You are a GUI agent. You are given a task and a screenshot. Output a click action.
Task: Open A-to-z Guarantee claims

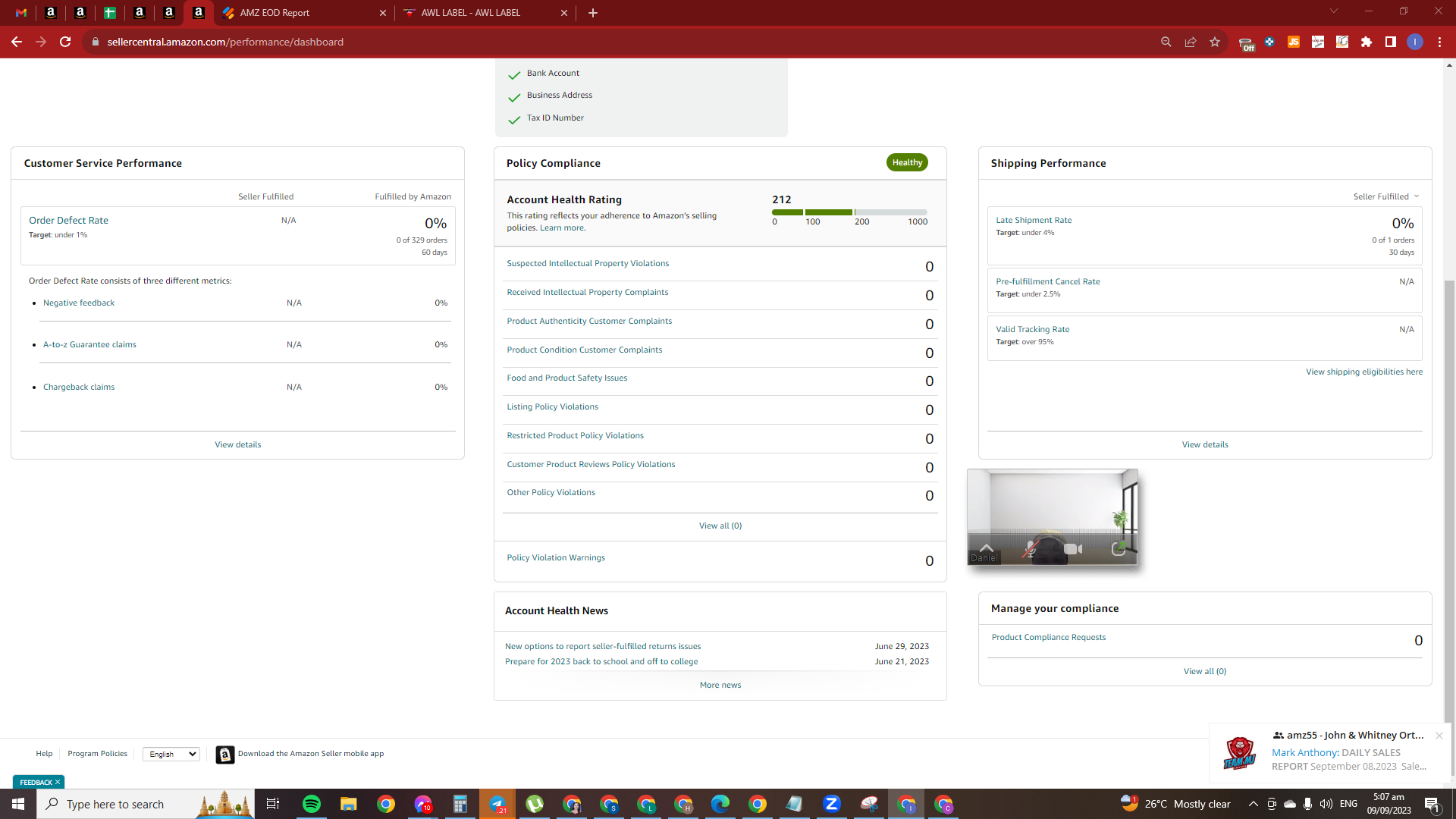(89, 344)
